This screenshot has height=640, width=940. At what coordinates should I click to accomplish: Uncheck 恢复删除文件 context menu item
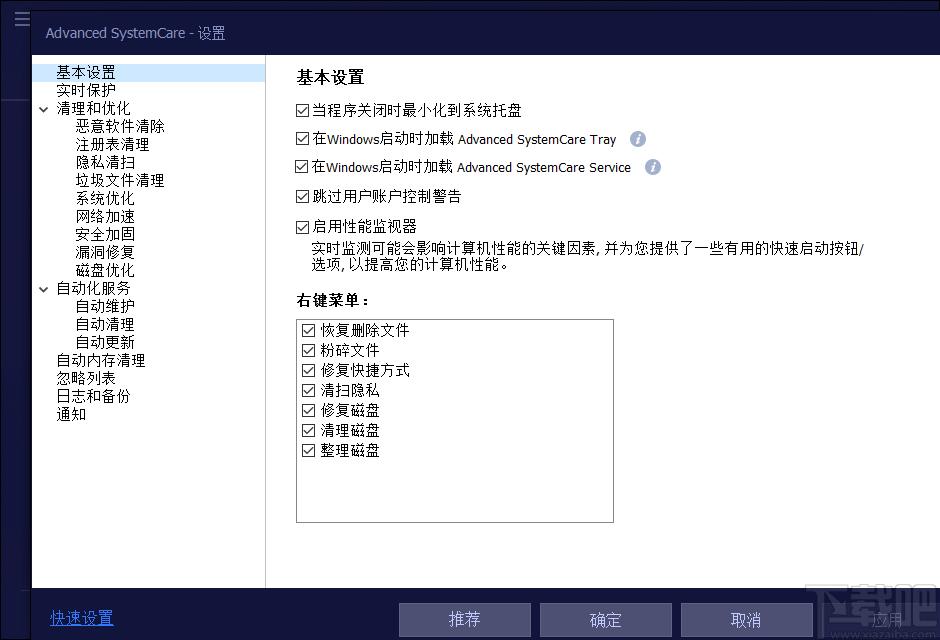[x=308, y=330]
